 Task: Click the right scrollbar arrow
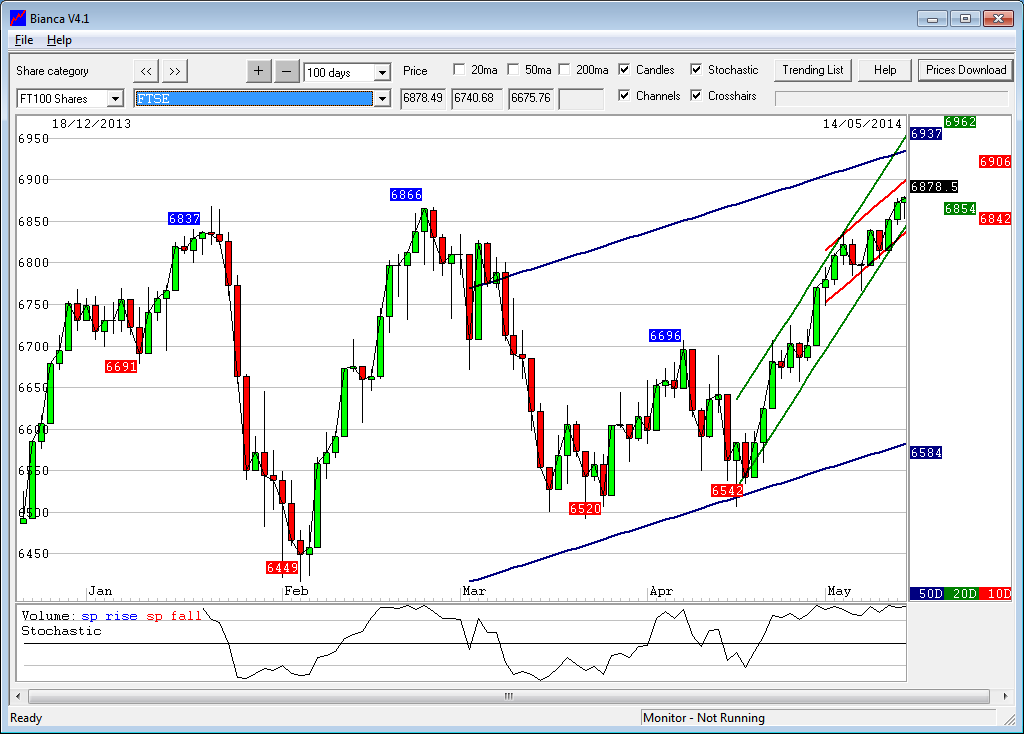[x=1004, y=696]
